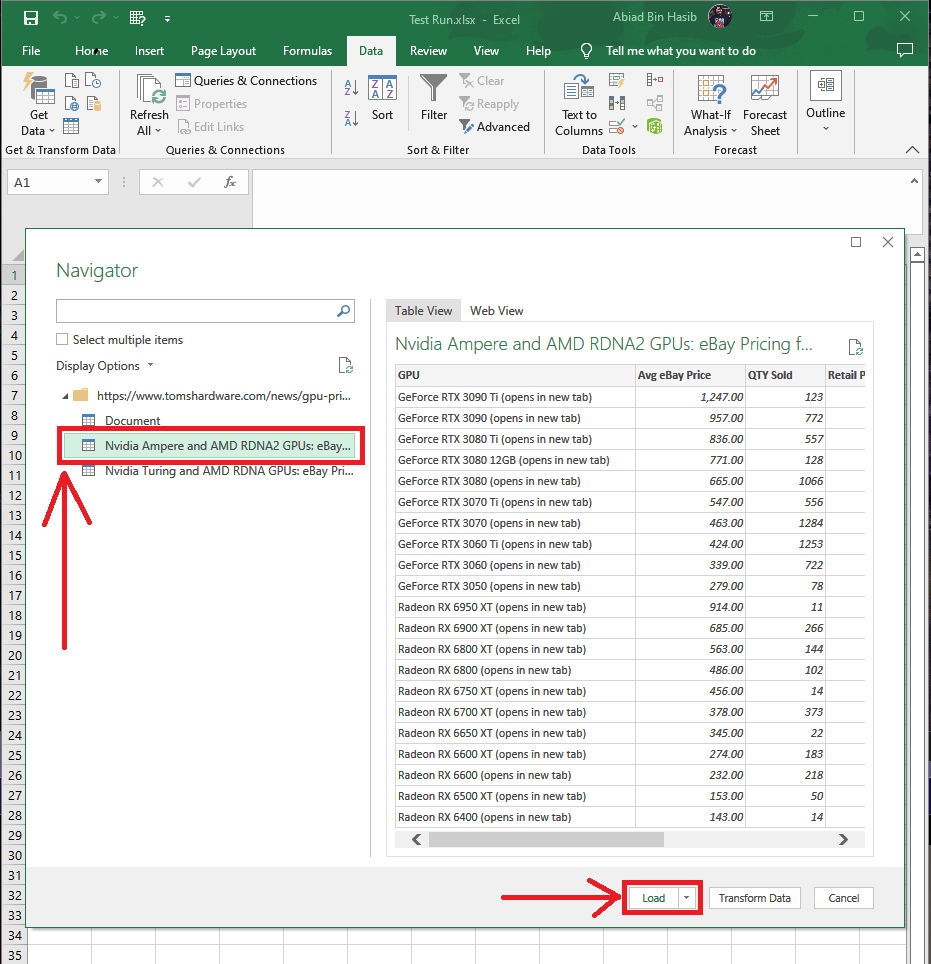931x964 pixels.
Task: Click the Navigator search magnifier icon
Action: pos(344,311)
